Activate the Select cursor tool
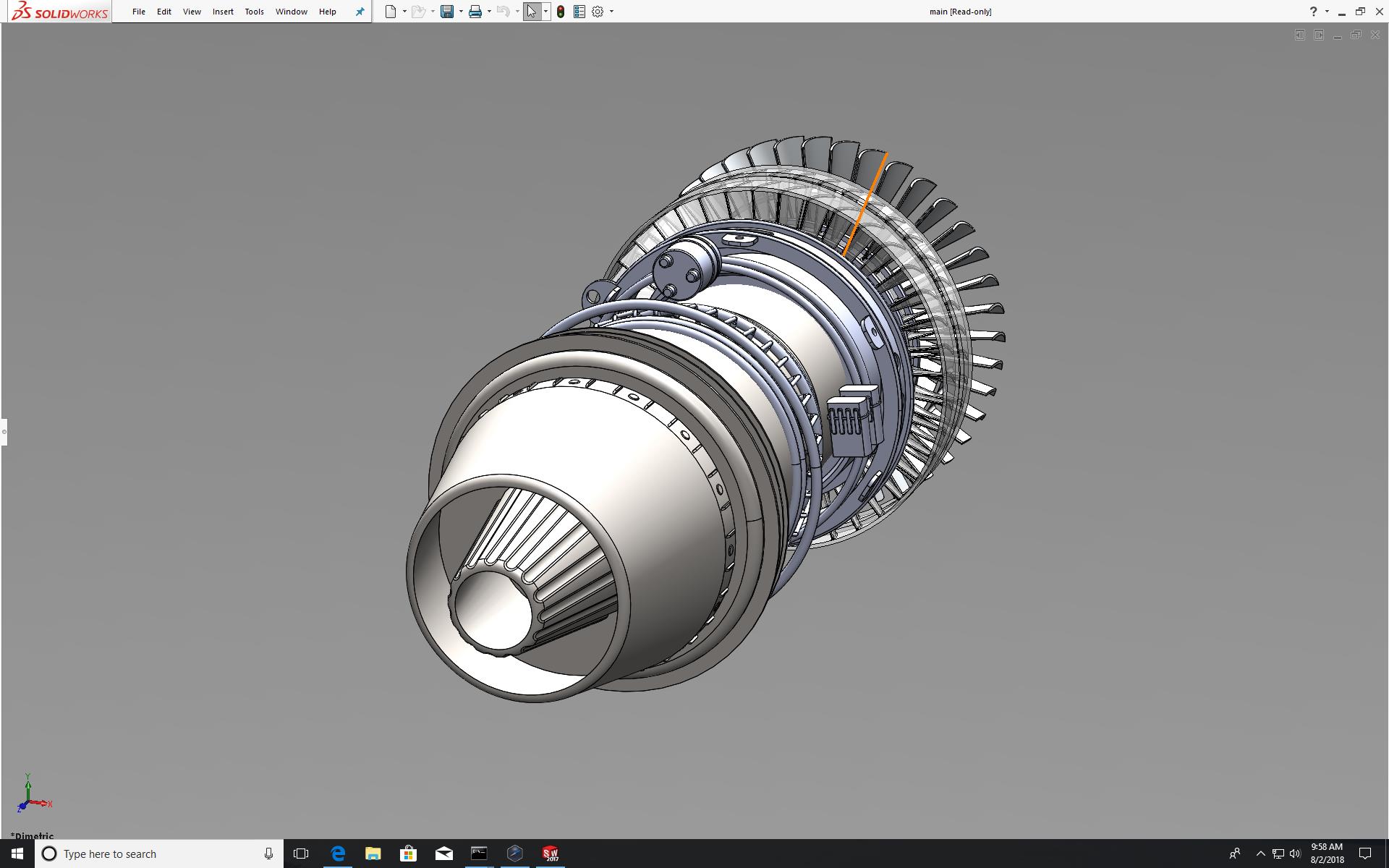Viewport: 1389px width, 868px height. click(532, 12)
